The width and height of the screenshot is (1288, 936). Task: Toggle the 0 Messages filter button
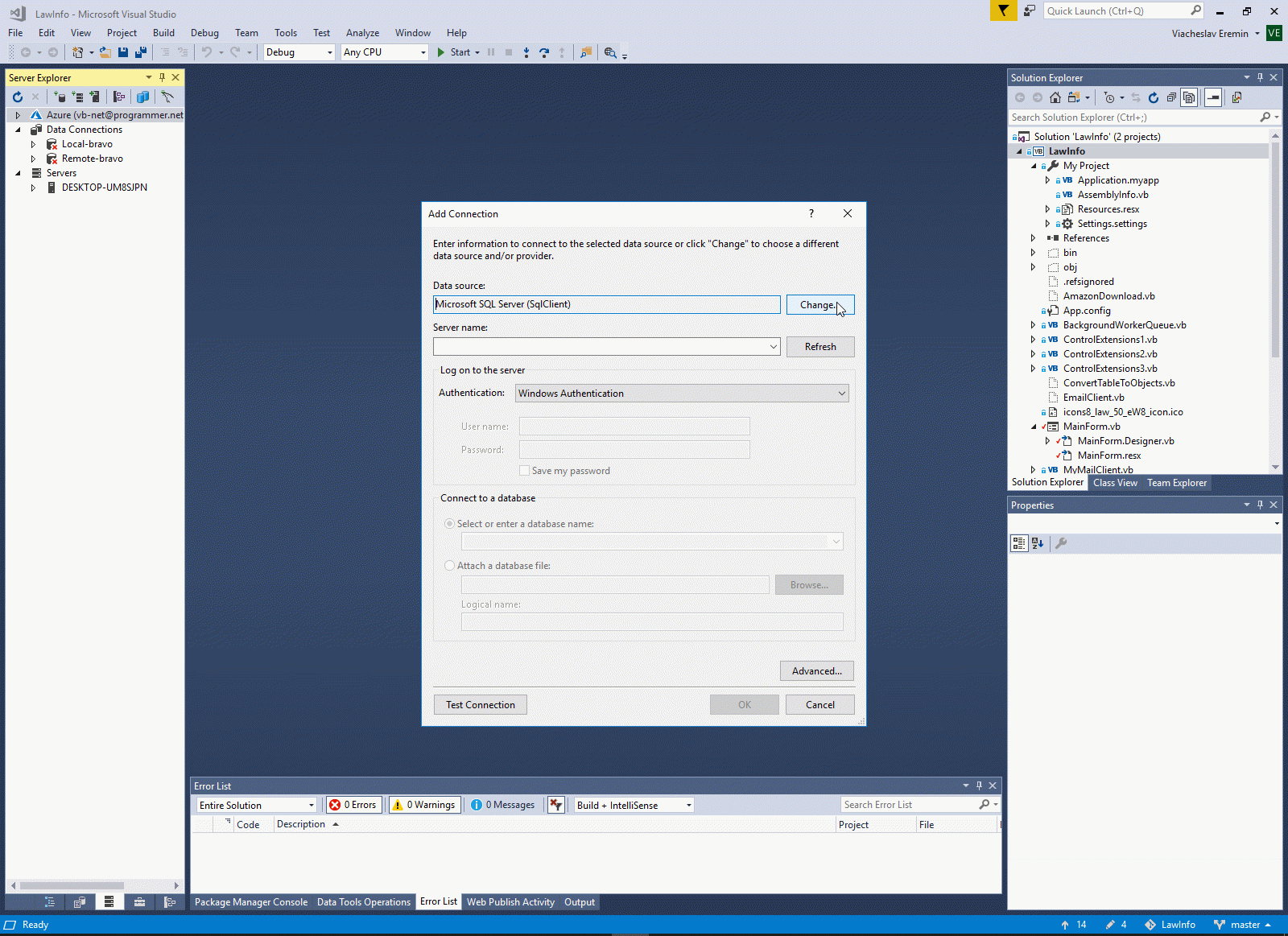pos(503,805)
